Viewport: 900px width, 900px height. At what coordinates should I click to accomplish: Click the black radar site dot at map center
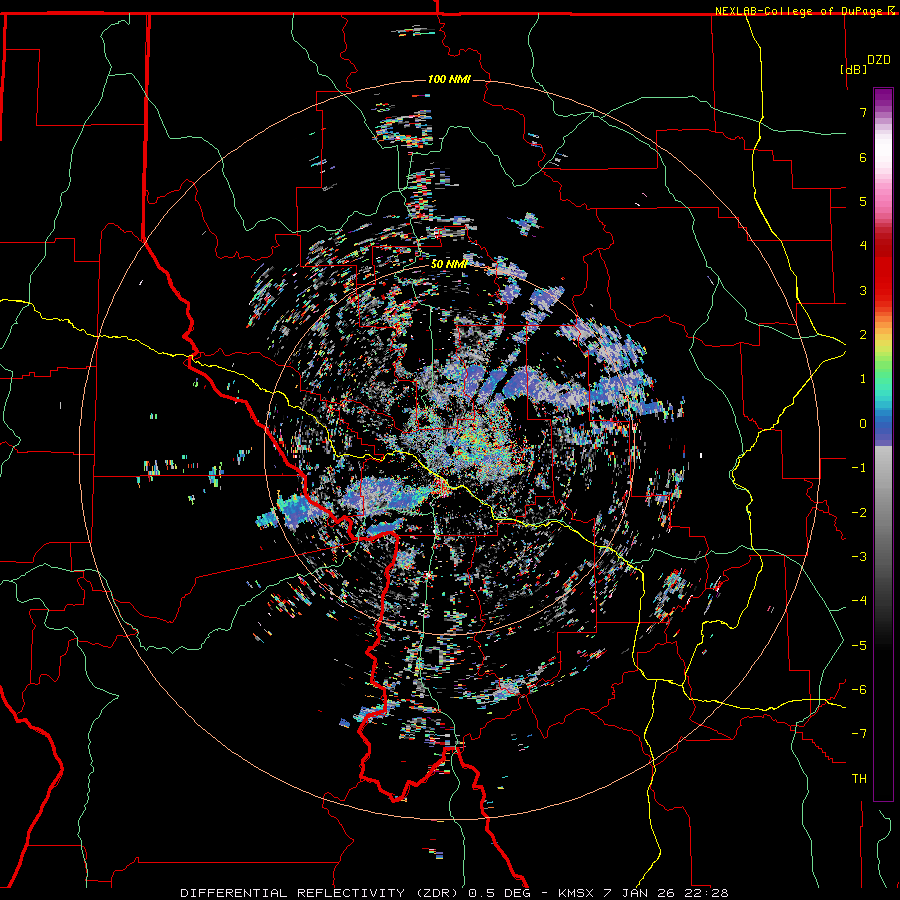point(449,449)
